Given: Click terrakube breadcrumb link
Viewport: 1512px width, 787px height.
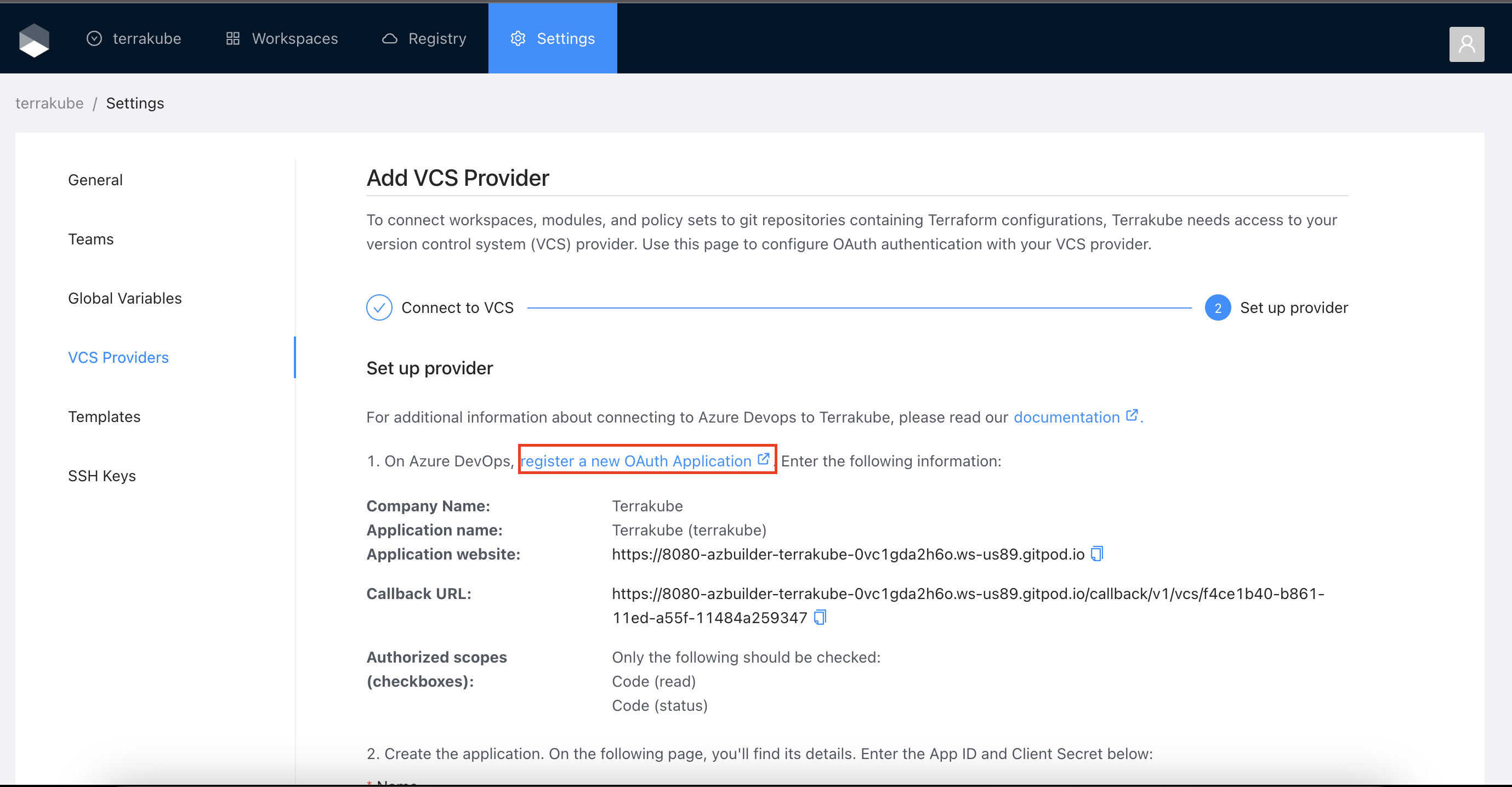Looking at the screenshot, I should pos(49,103).
